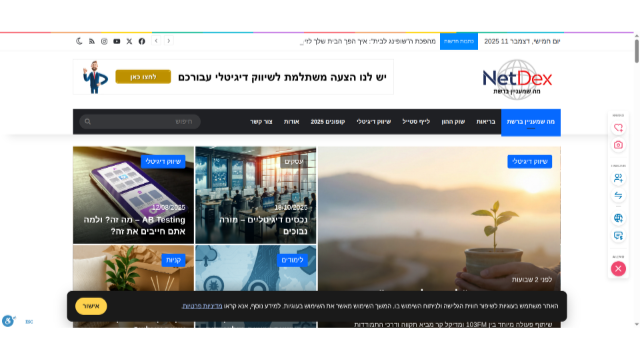Image resolution: width=640 pixels, height=360 pixels.
Task: Open the לייף סטייל menu item
Action: [x=416, y=122]
